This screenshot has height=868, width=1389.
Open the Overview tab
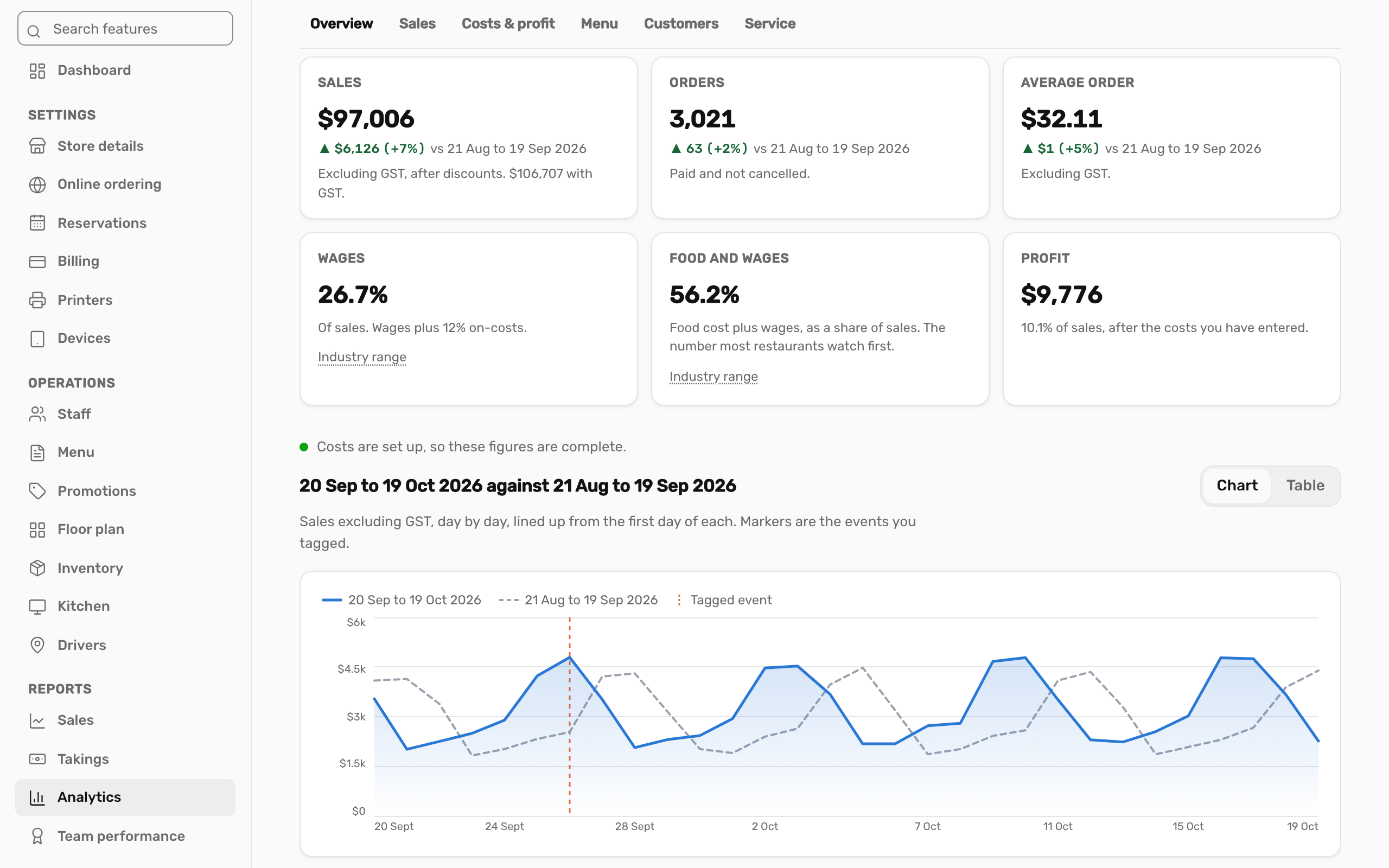(341, 23)
